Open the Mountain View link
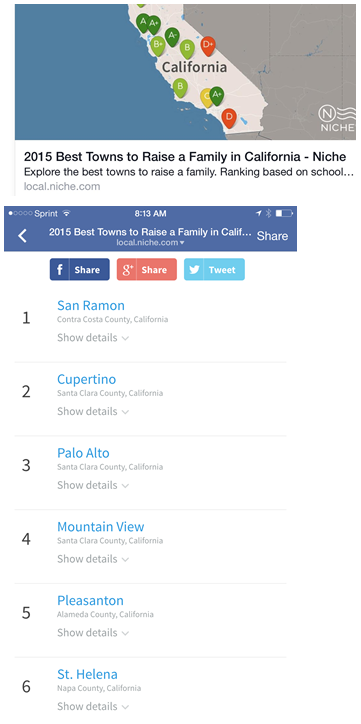Image resolution: width=361 pixels, height=724 pixels. point(101,527)
